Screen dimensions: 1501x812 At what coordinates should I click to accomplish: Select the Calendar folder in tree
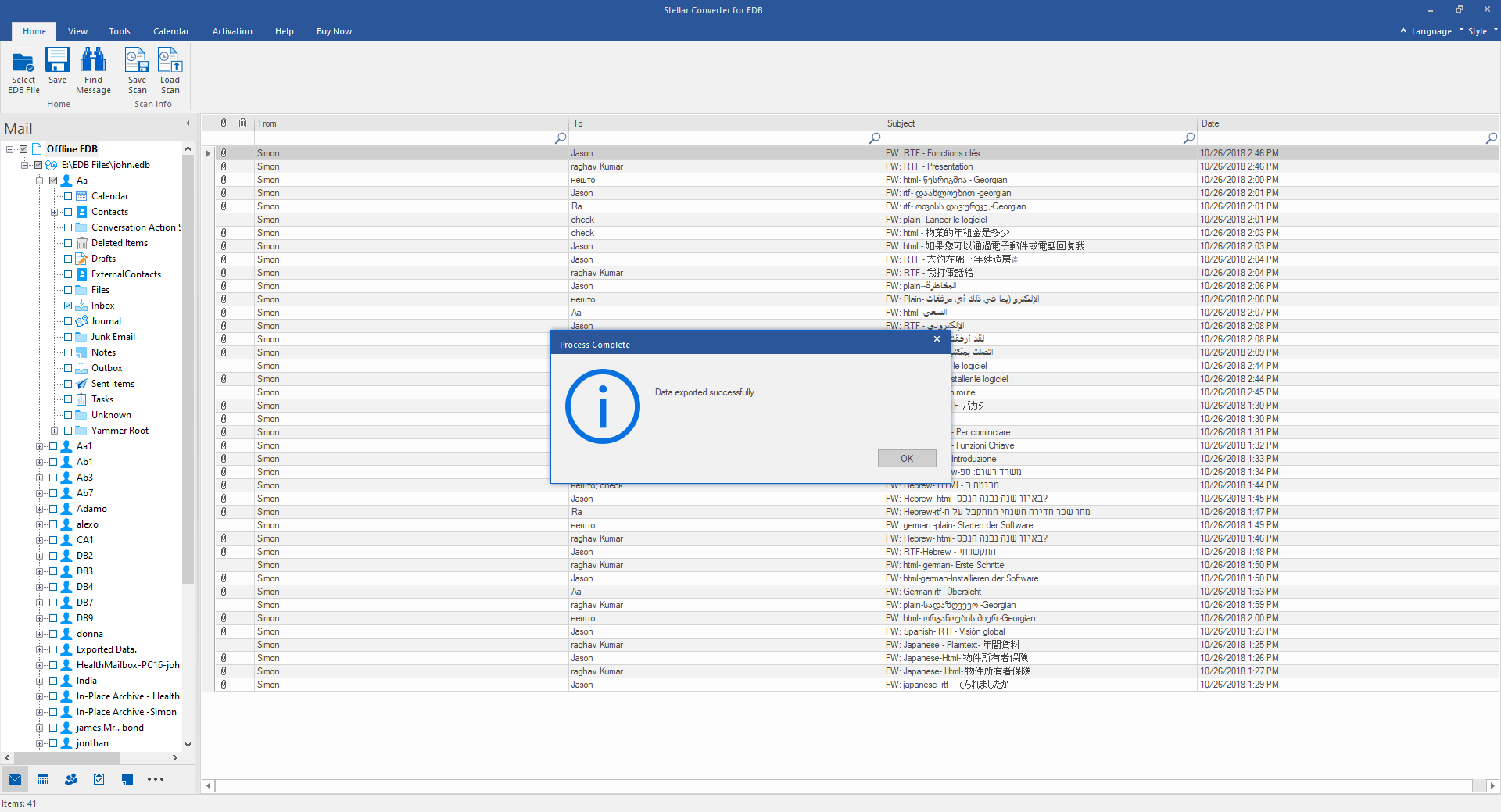109,196
